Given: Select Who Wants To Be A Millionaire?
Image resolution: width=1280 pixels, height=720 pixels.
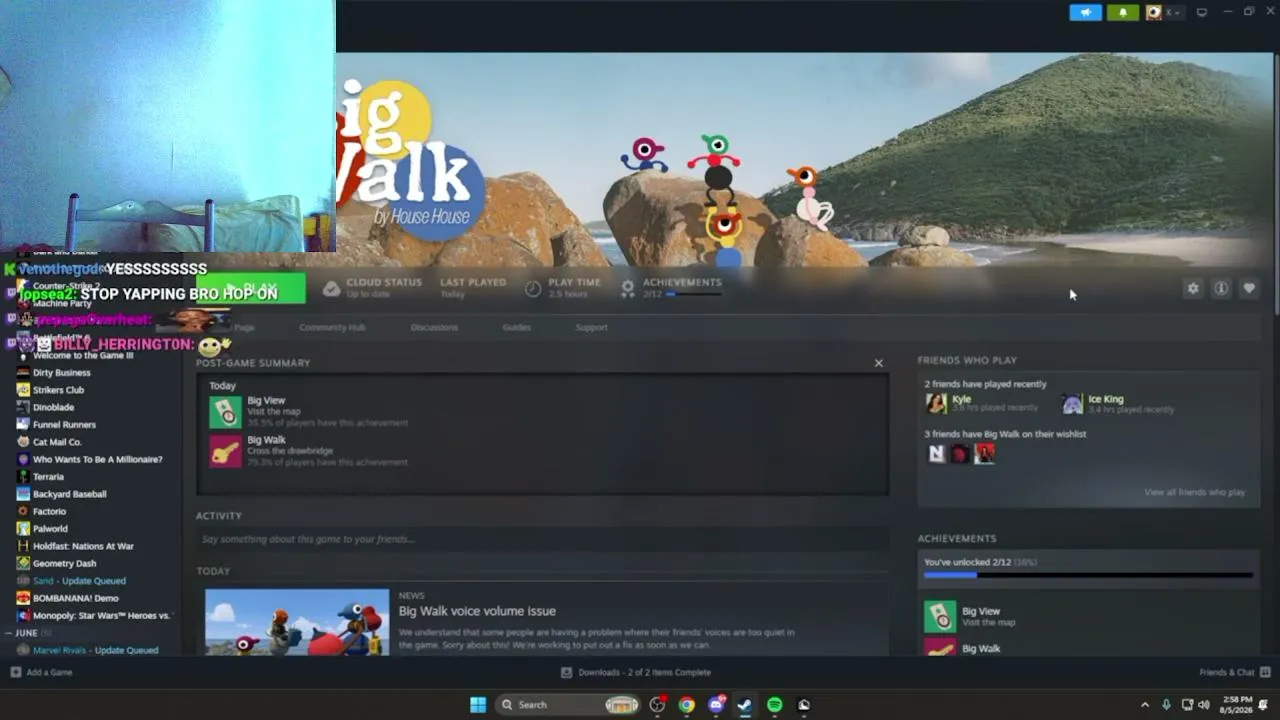Looking at the screenshot, I should pos(97,459).
